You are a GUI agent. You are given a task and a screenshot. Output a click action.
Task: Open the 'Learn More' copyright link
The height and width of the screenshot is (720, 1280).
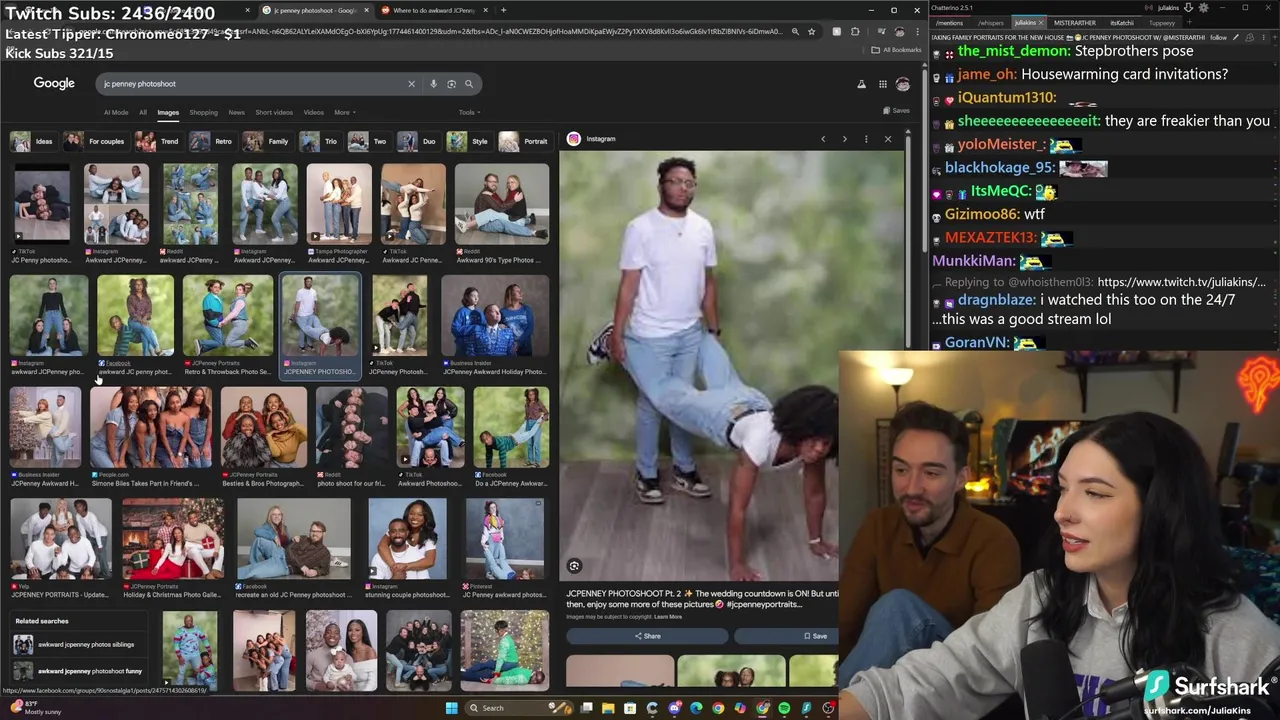click(x=668, y=617)
